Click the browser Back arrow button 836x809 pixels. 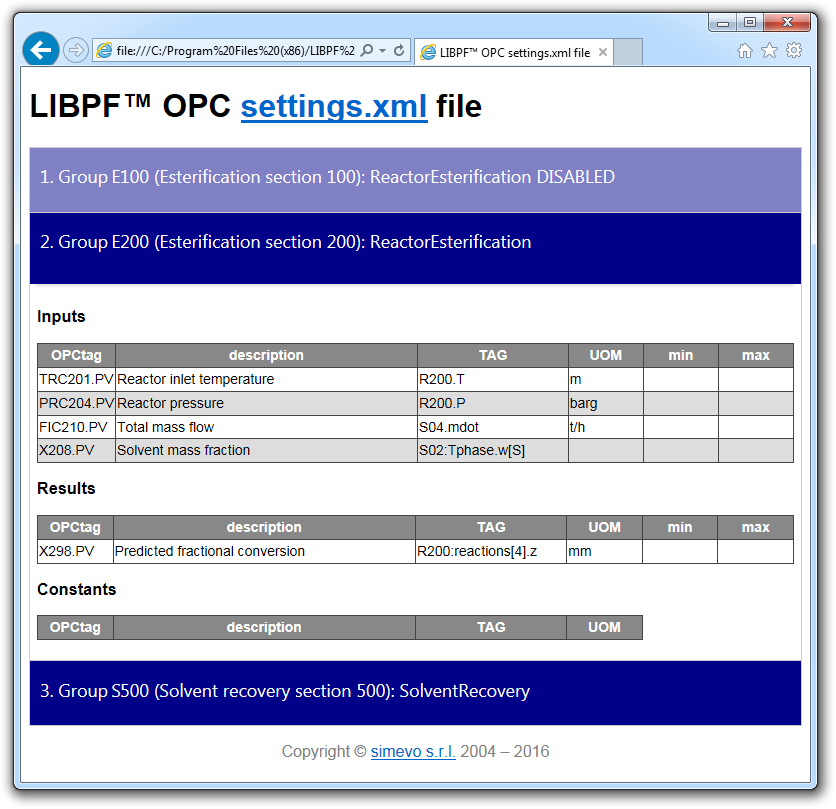coord(40,49)
